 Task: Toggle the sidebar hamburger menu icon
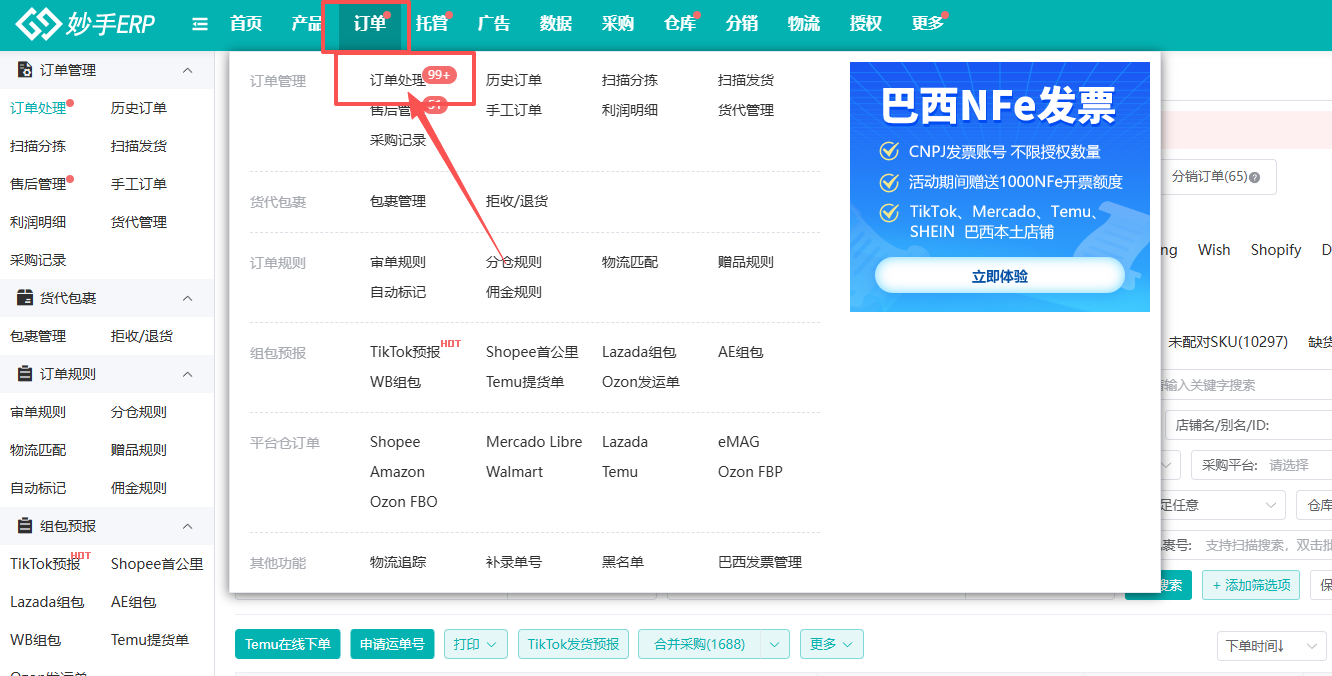(200, 24)
